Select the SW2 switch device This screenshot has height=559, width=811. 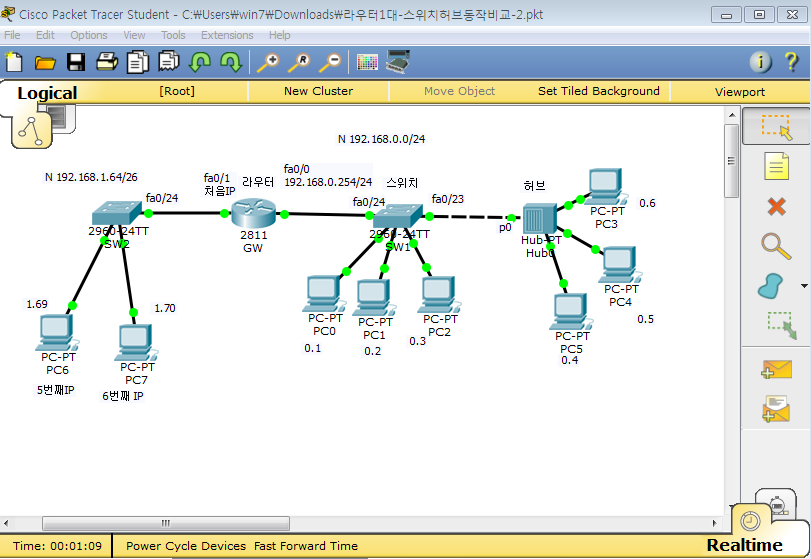(x=117, y=213)
